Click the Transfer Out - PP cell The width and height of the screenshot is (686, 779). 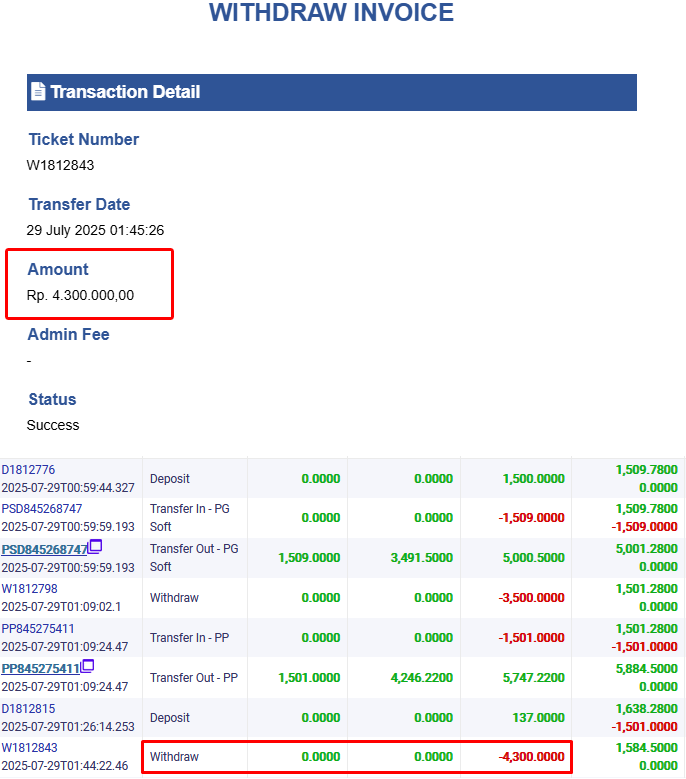coord(194,678)
